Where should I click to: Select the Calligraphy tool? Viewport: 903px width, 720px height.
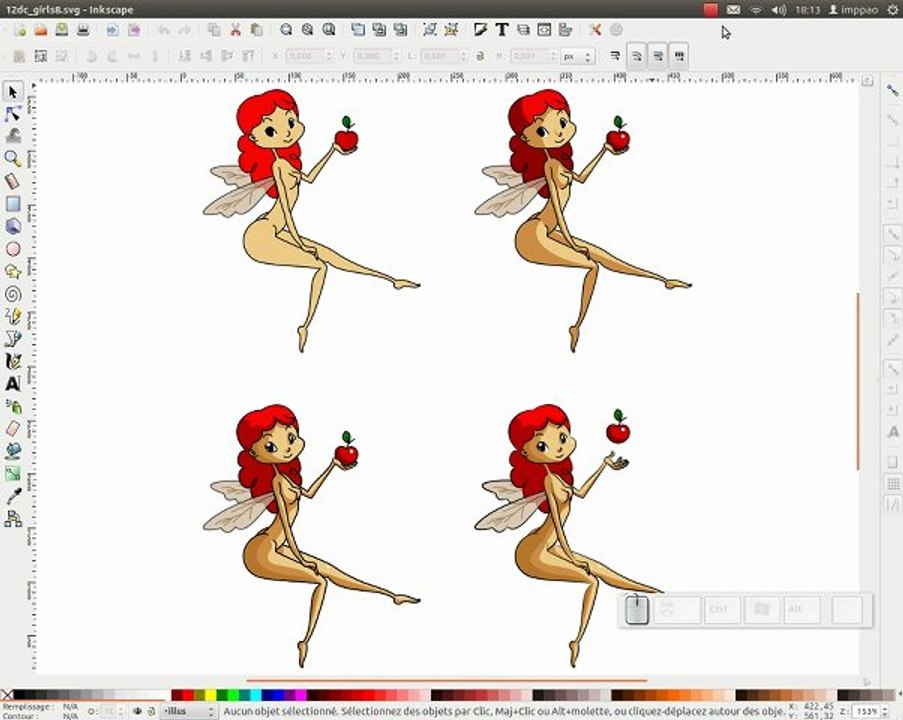[x=13, y=361]
